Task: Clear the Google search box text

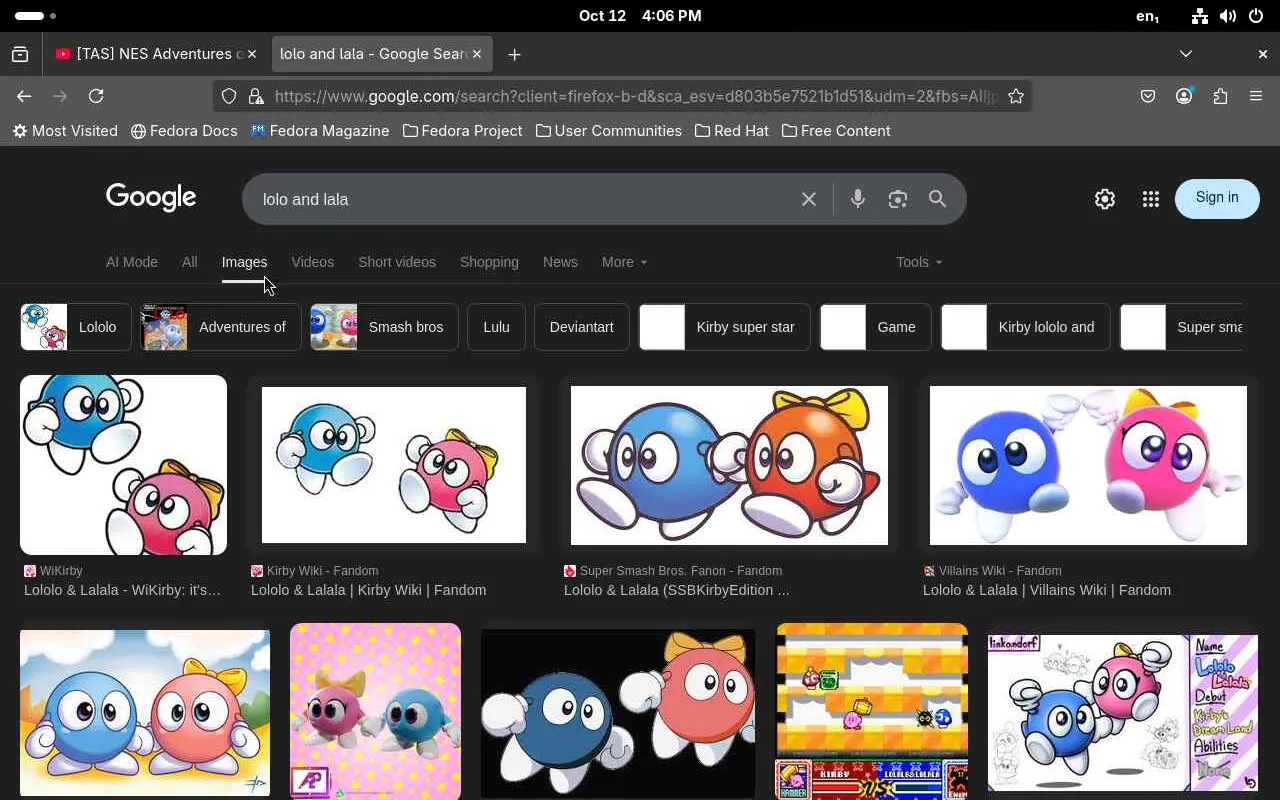Action: click(x=809, y=199)
